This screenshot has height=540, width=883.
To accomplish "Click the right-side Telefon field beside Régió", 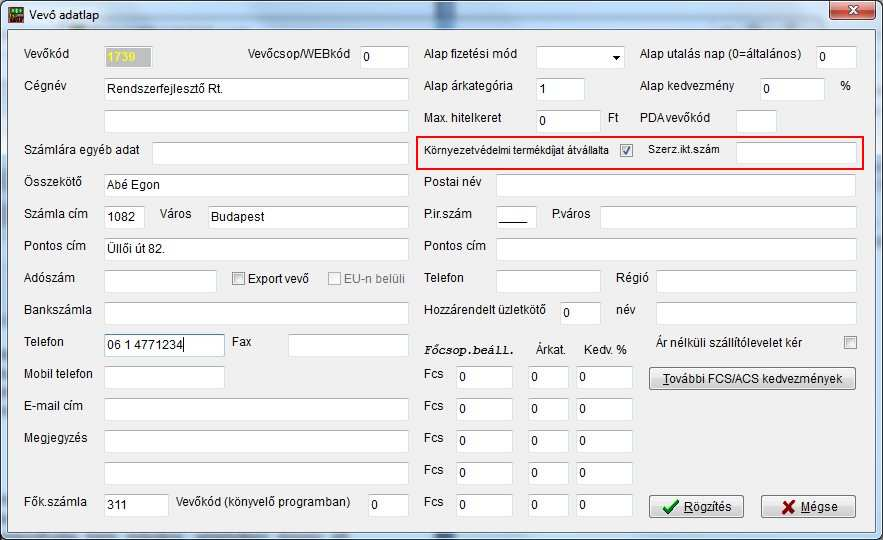I will pyautogui.click(x=548, y=281).
